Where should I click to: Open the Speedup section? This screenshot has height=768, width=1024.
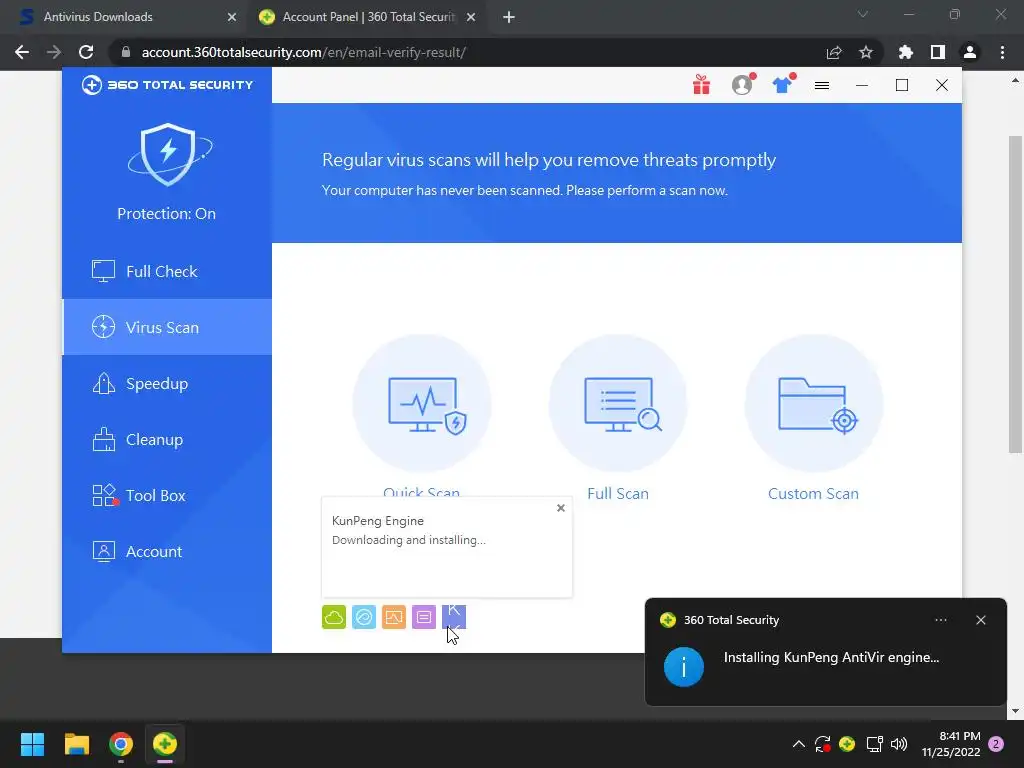(x=167, y=383)
